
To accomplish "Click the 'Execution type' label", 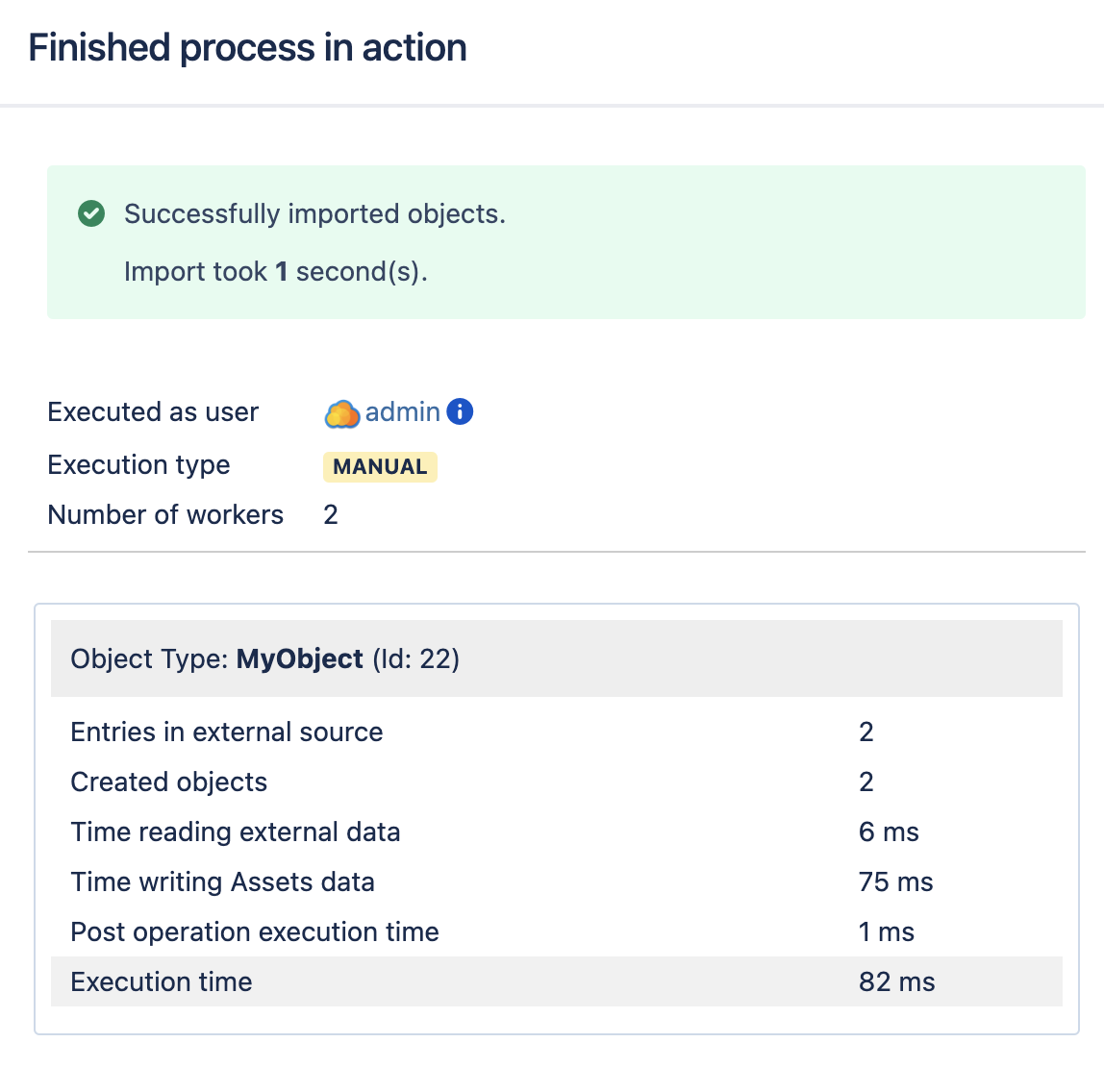I will 138,465.
